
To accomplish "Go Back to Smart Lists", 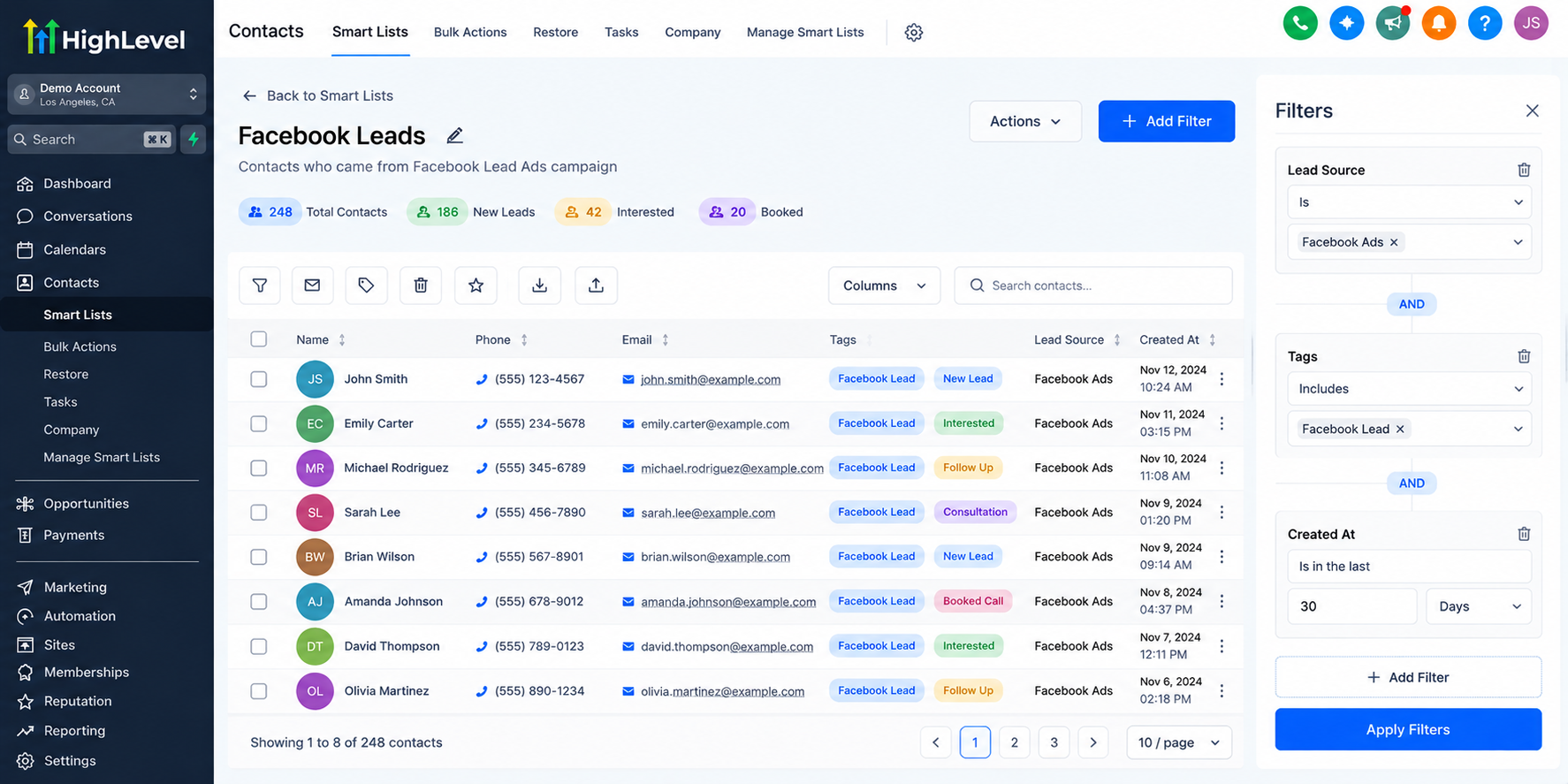I will (x=317, y=95).
